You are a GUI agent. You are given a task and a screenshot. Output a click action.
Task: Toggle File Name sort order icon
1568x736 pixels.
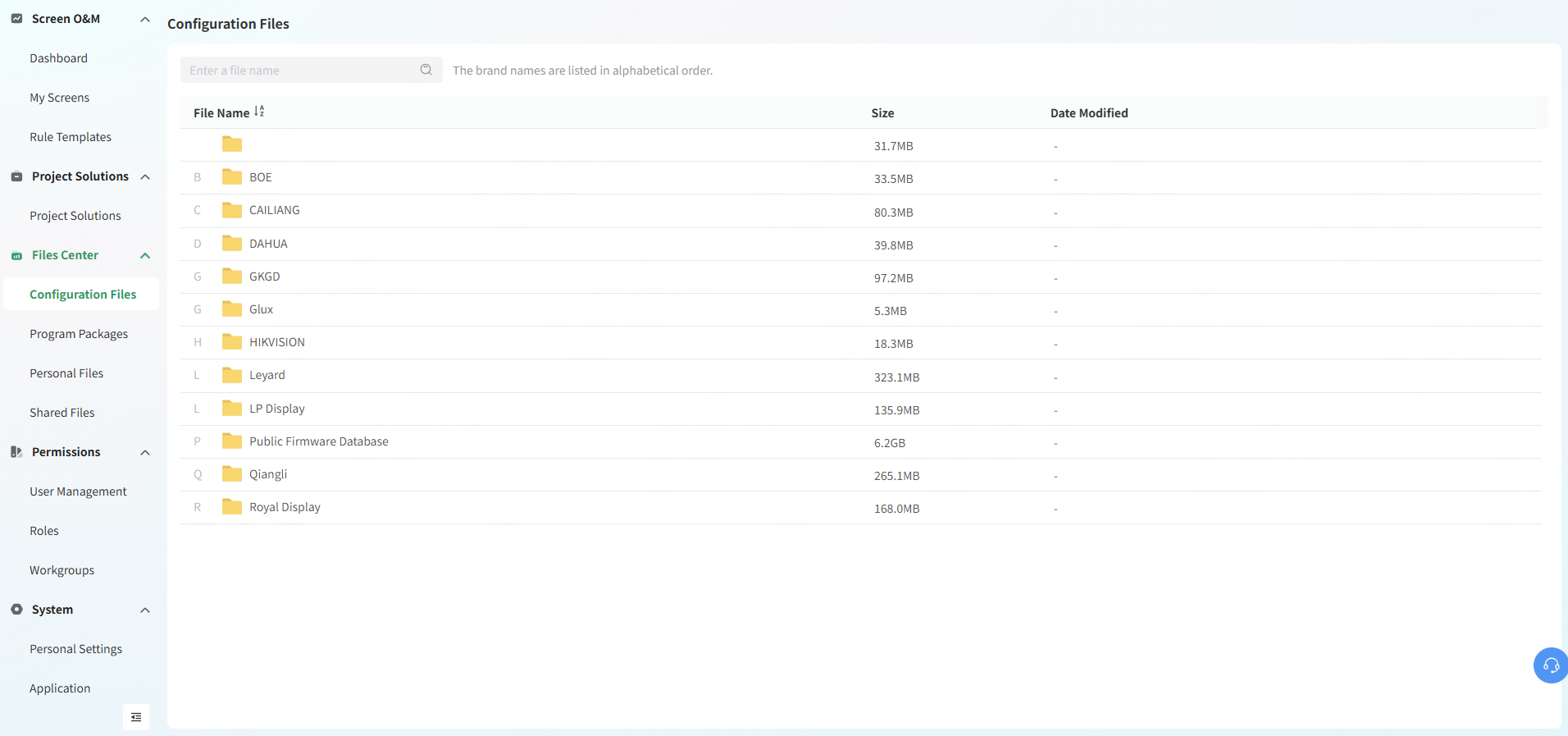(x=259, y=112)
